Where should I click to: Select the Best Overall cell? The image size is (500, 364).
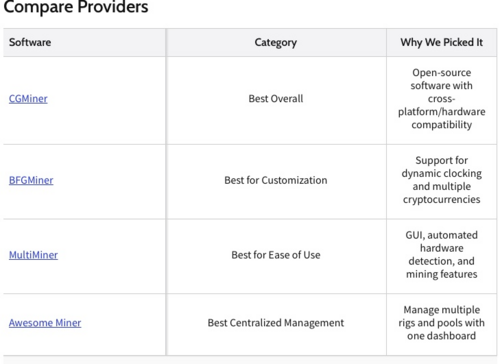pyautogui.click(x=276, y=99)
